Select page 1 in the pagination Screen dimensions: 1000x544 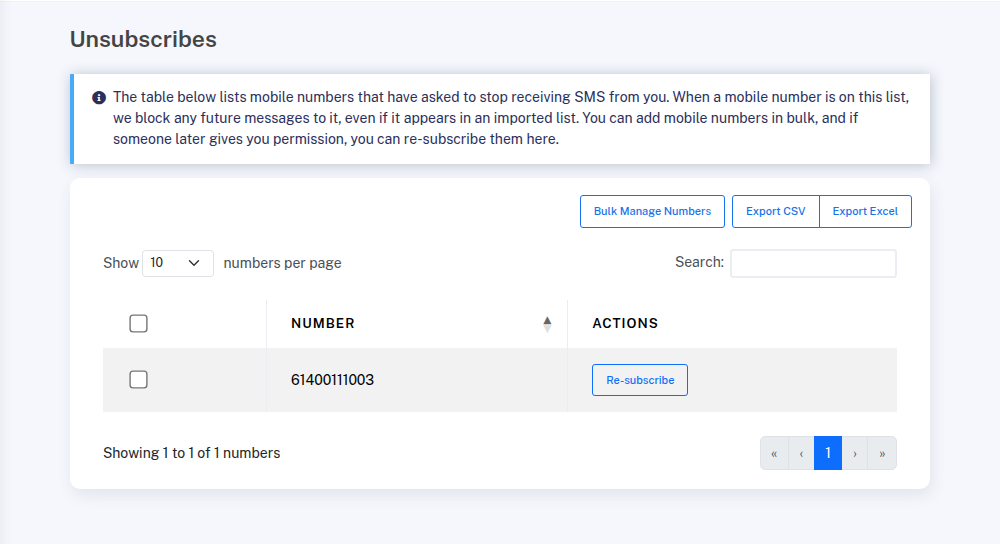[x=828, y=453]
